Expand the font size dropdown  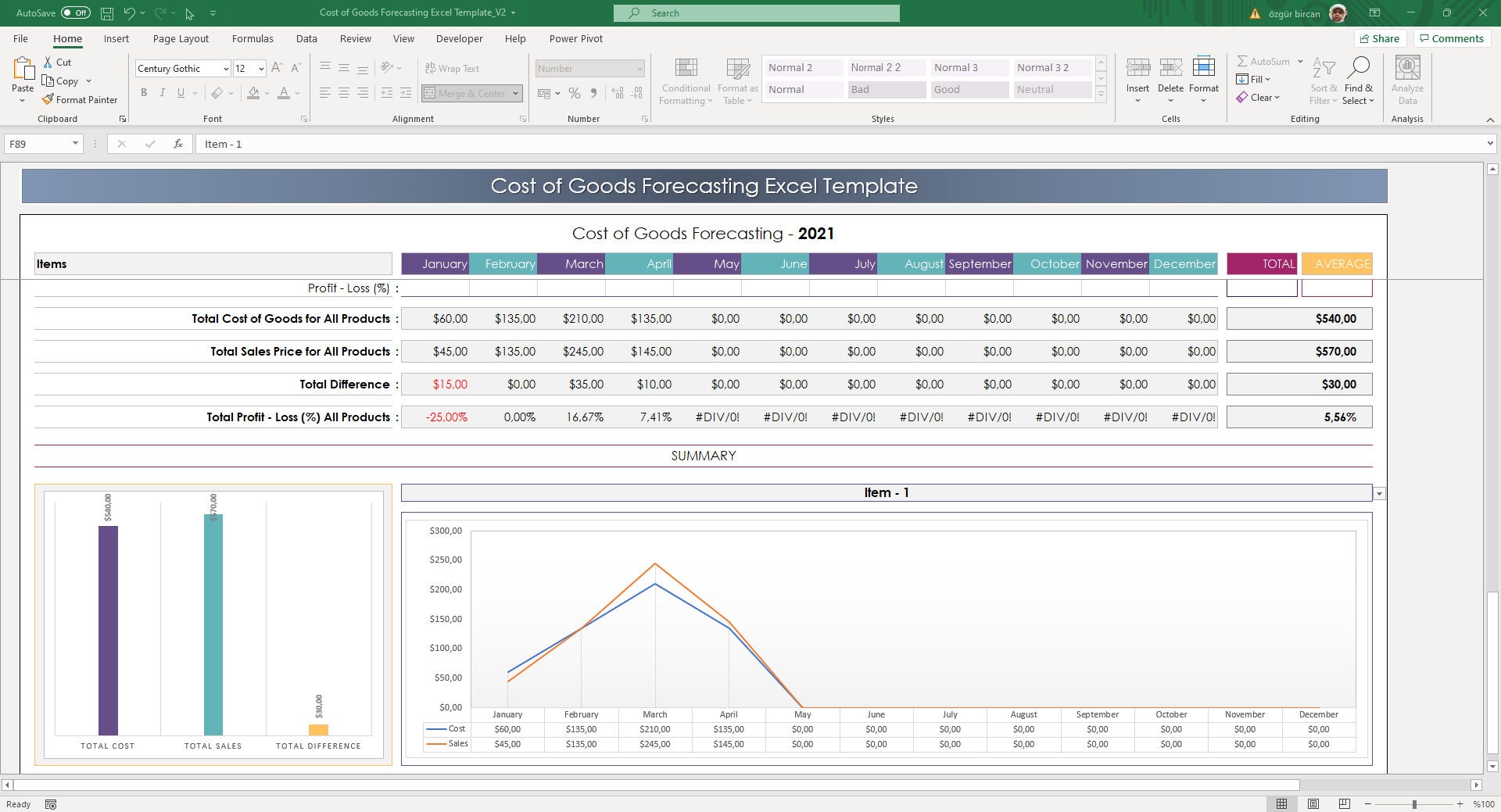(x=260, y=68)
